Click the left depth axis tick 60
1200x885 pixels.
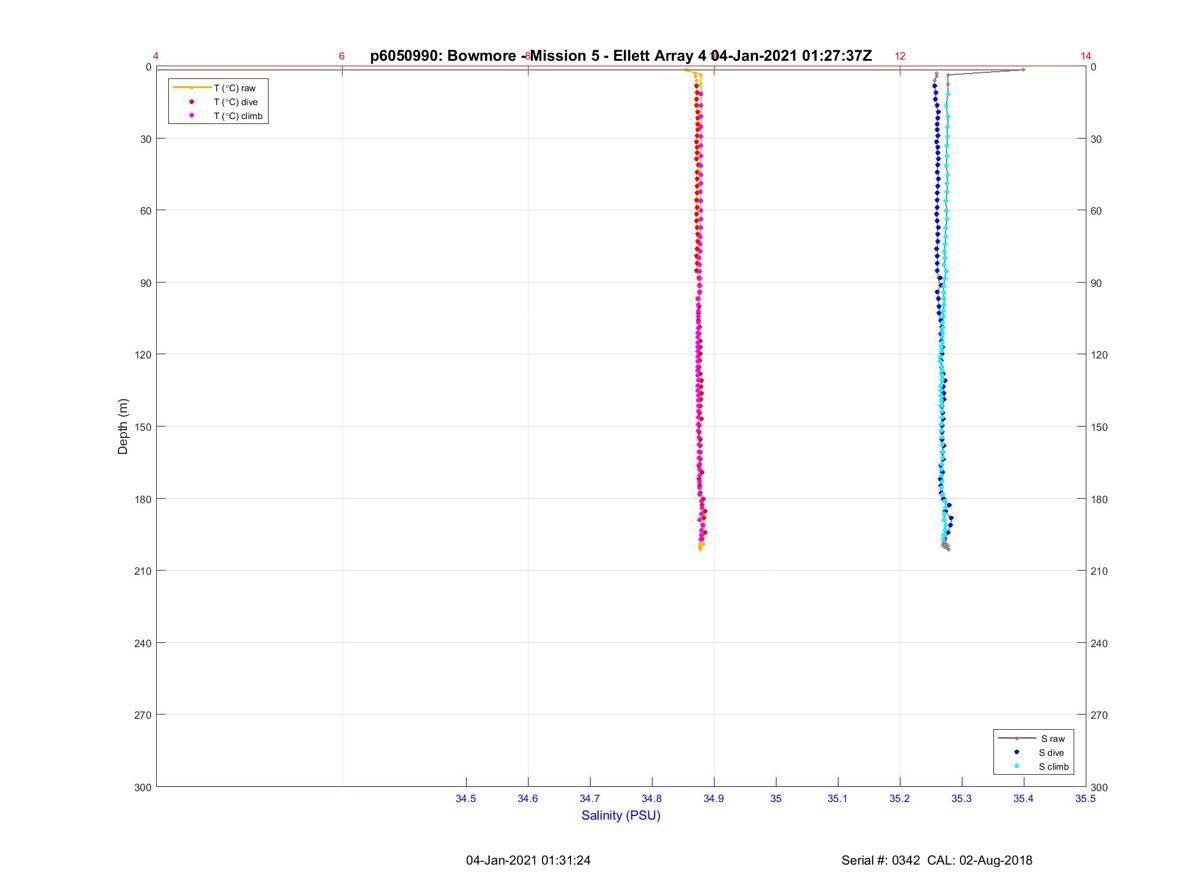coord(145,211)
